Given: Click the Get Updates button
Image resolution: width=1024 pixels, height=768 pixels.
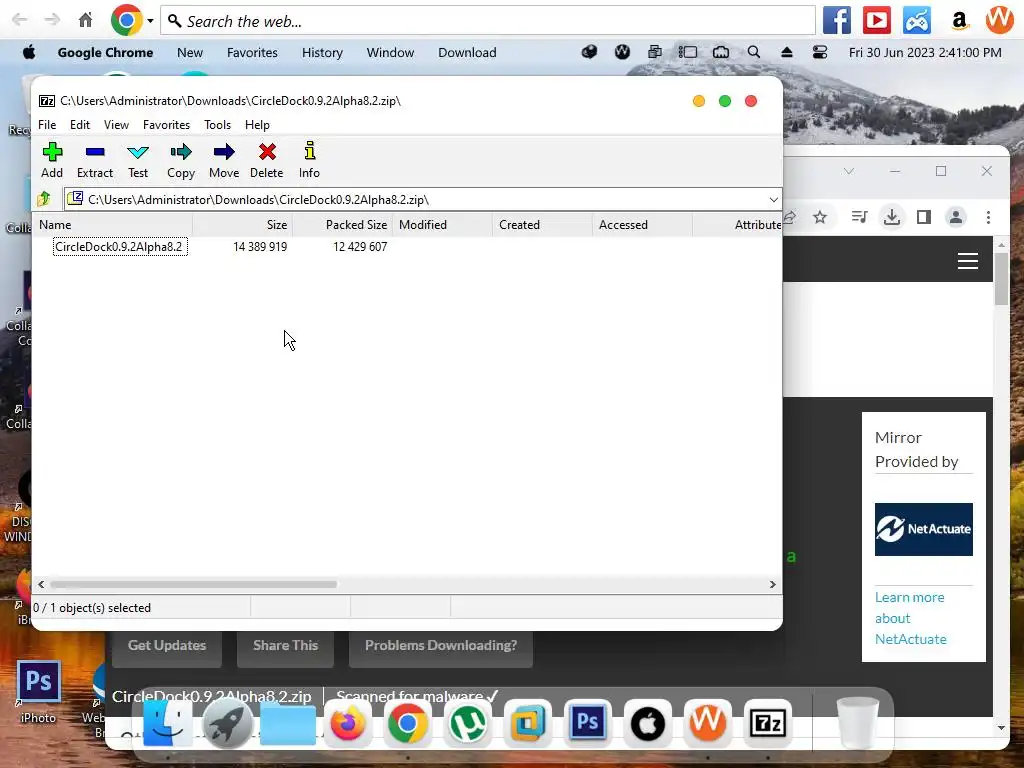Looking at the screenshot, I should point(167,646).
